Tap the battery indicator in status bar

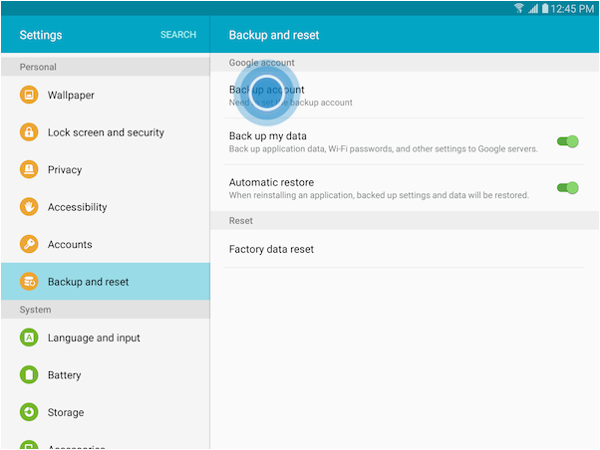[545, 8]
